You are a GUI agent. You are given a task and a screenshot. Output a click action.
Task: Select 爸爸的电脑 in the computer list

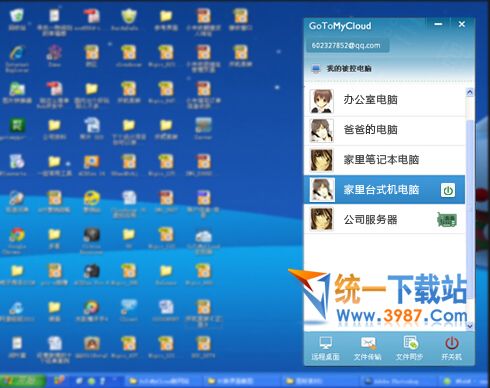click(x=385, y=131)
